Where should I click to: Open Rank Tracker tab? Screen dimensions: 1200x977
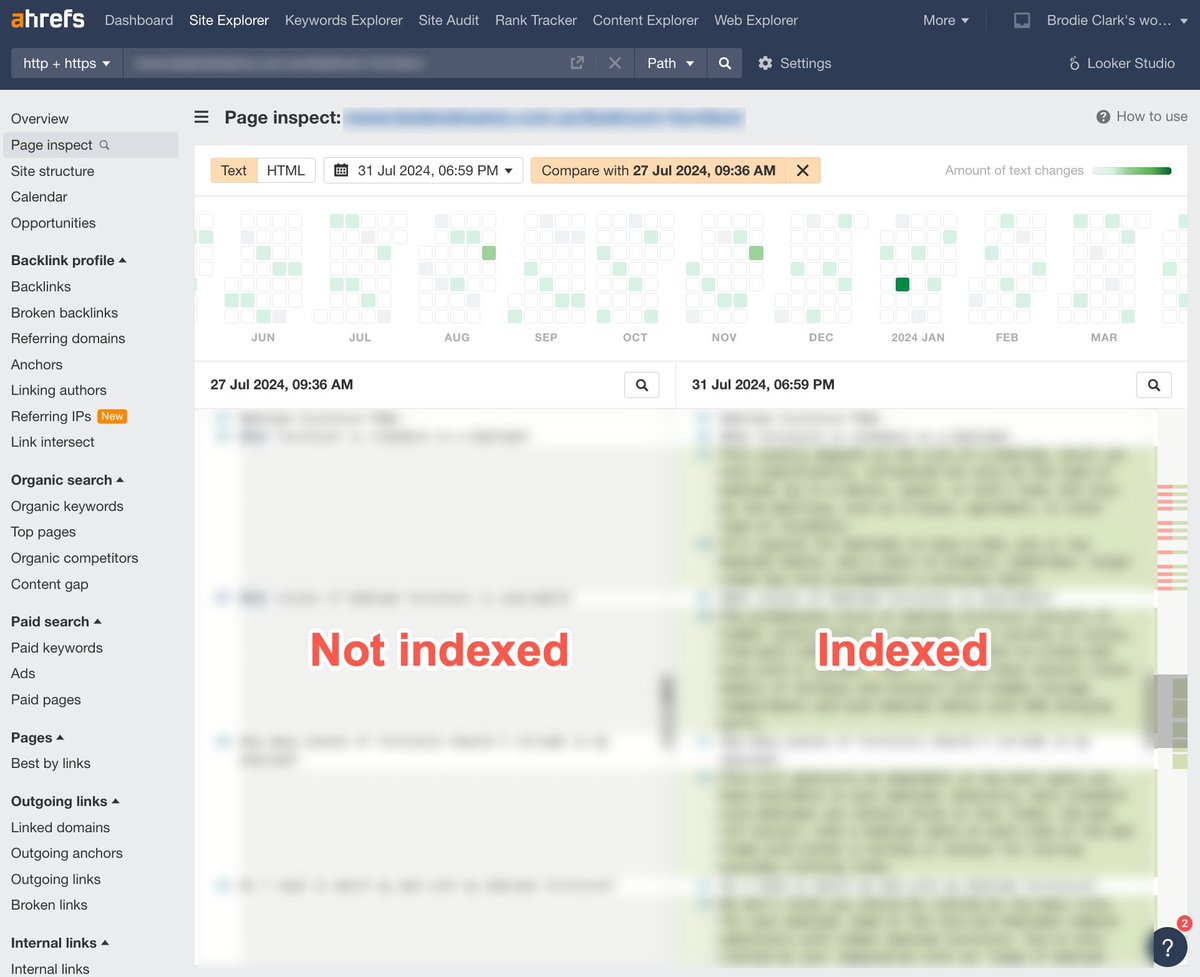point(536,20)
